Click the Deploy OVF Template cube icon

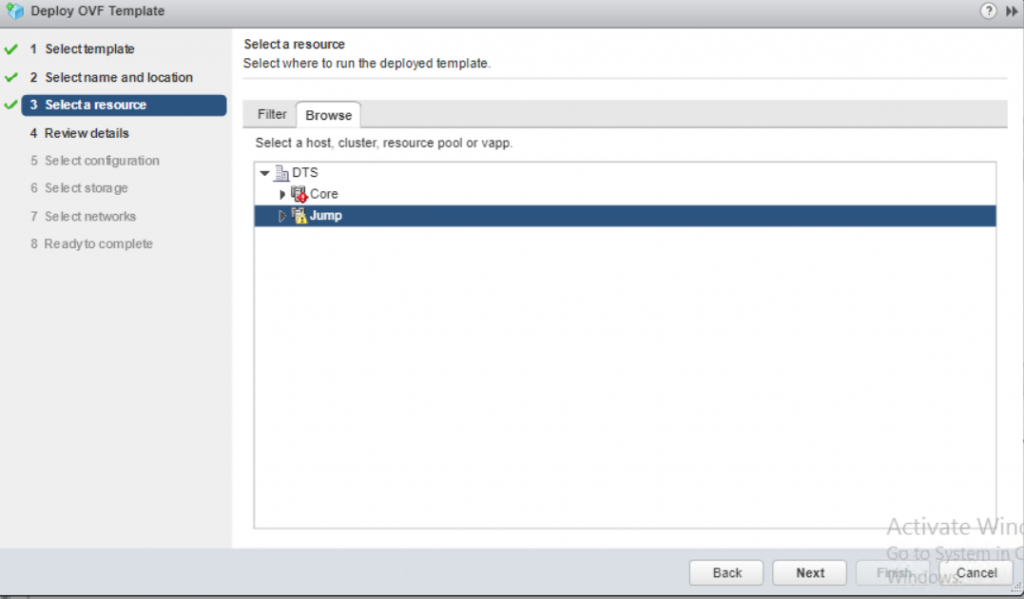15,11
